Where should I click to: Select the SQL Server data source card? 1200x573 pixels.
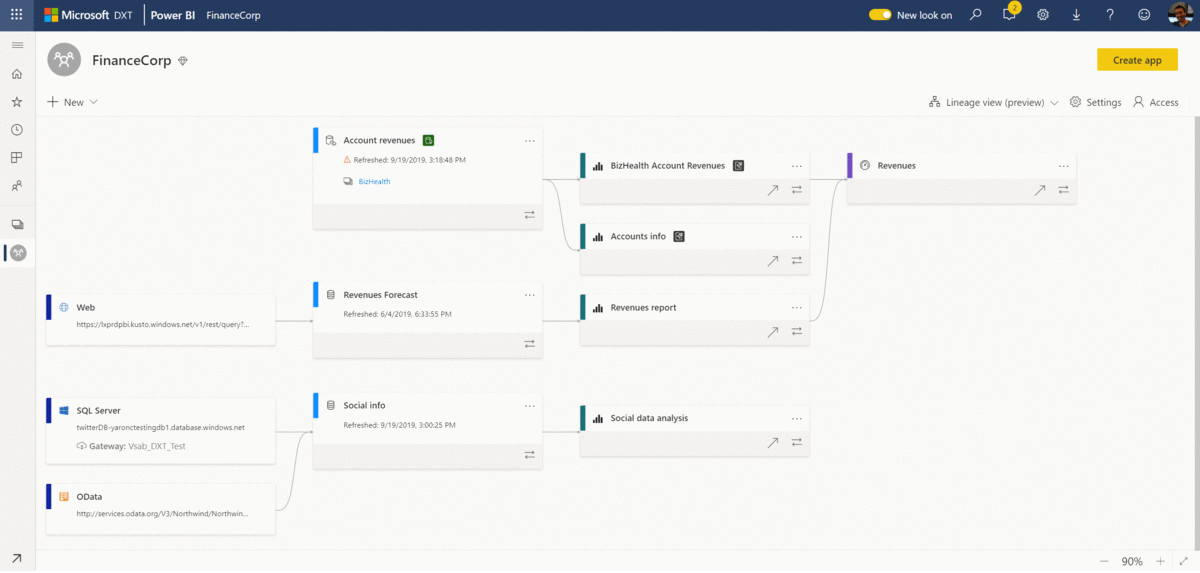[160, 430]
